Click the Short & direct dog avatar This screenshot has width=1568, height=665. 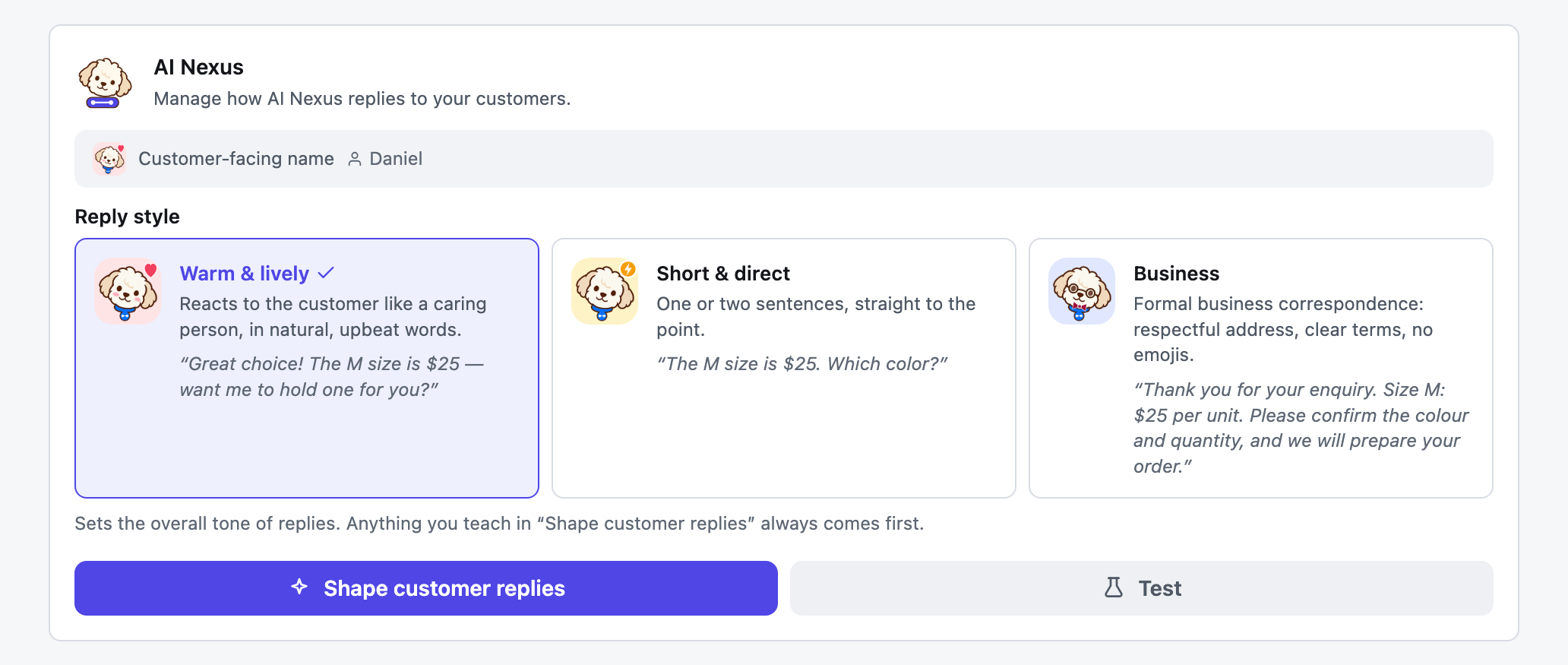pos(605,291)
